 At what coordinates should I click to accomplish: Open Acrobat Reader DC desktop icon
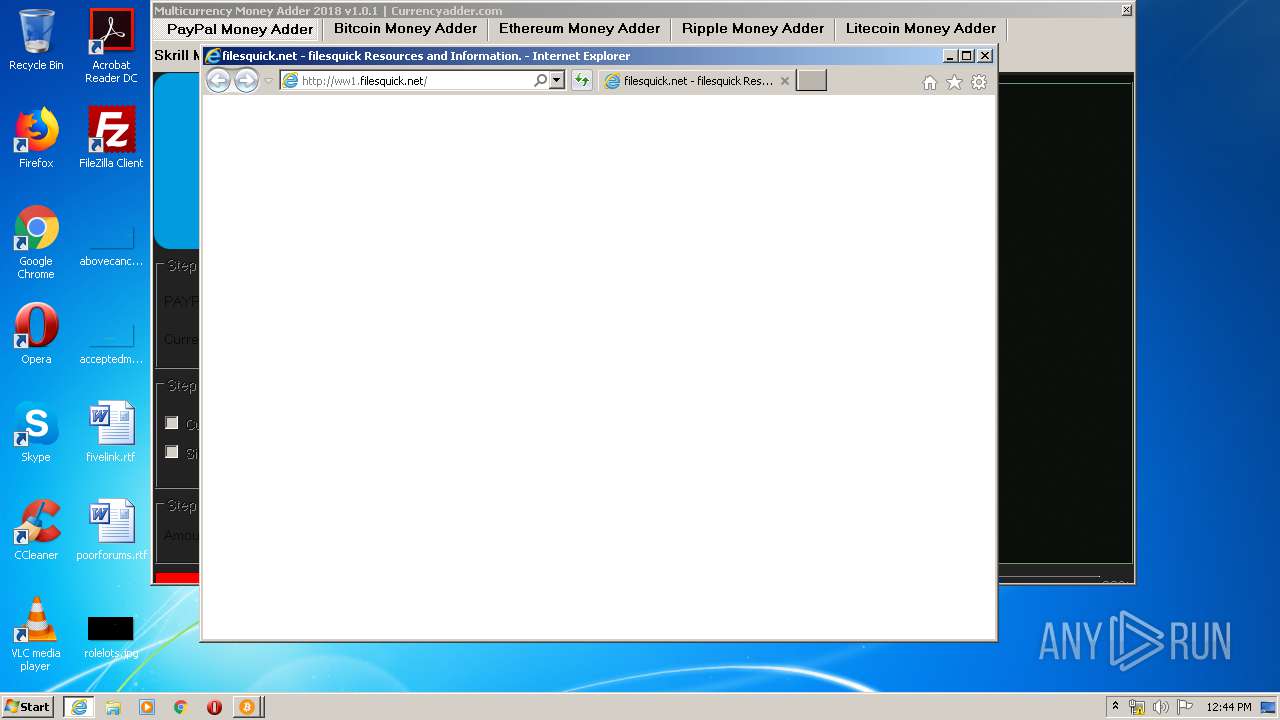[x=111, y=46]
